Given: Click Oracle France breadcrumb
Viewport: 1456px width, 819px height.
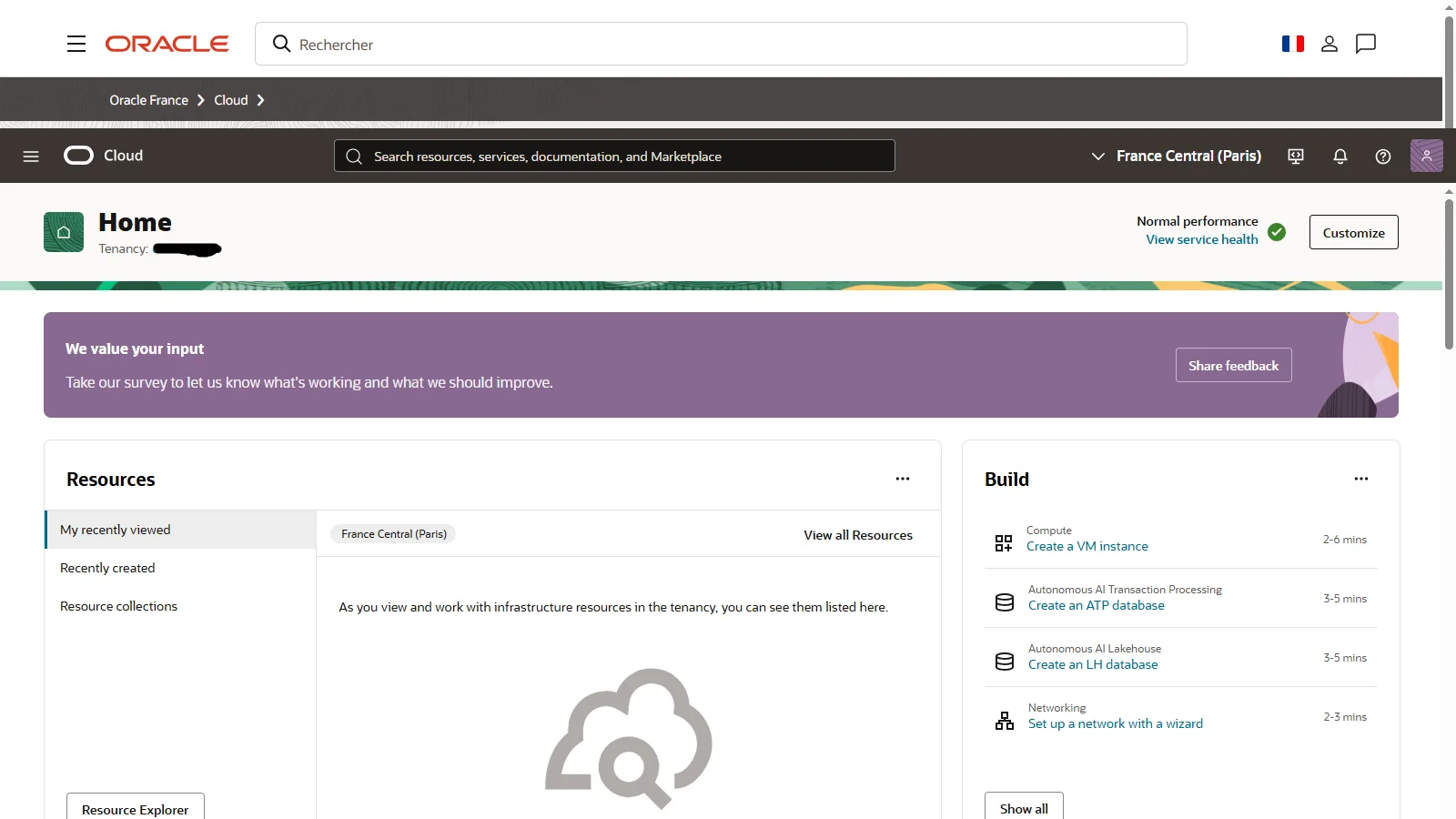Looking at the screenshot, I should tap(148, 100).
